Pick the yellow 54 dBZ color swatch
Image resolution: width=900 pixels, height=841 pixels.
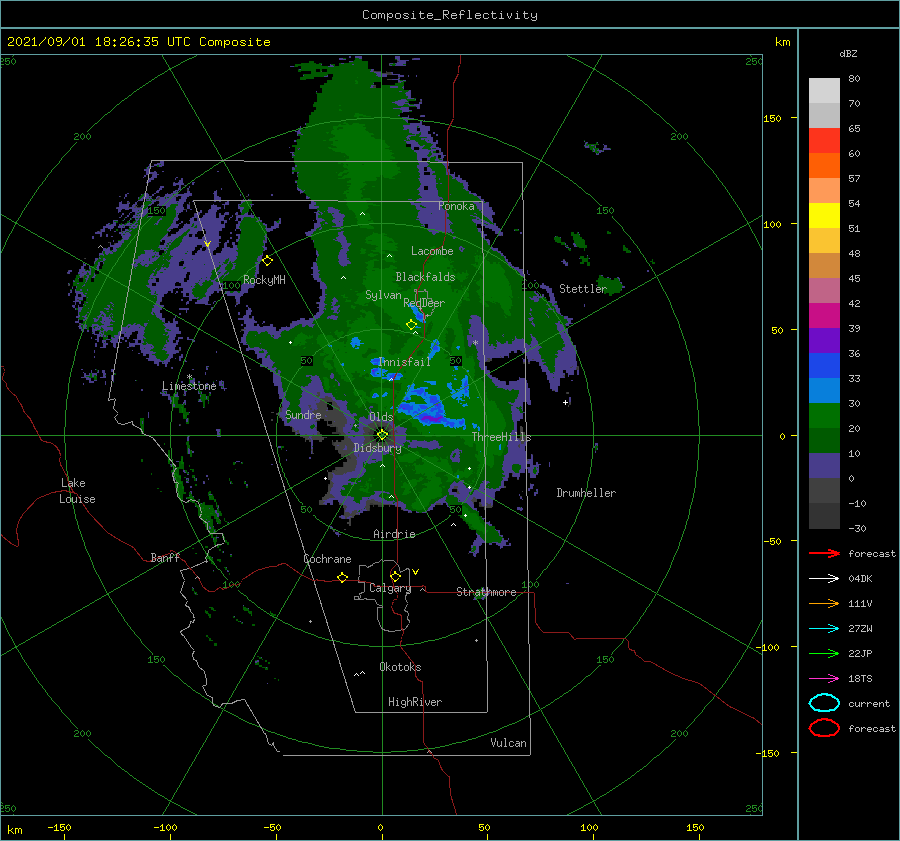(x=824, y=215)
